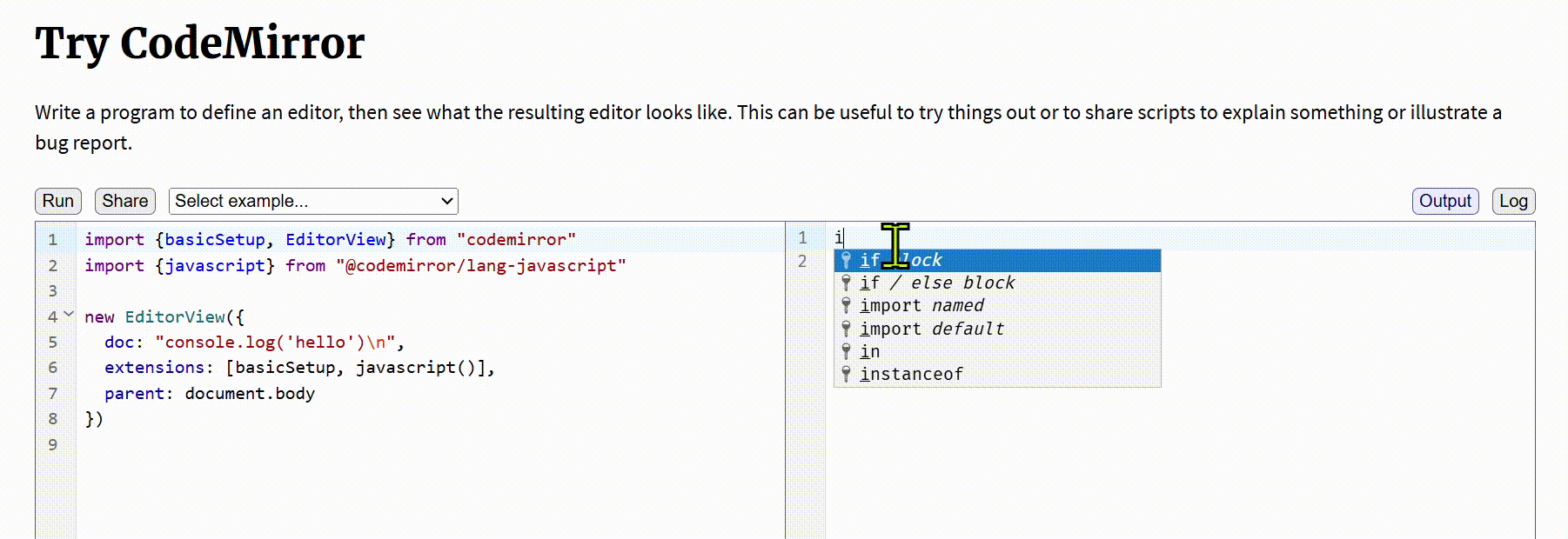Screen dimensions: 1568x539
Task: Click the keyword icon beside 'import named'
Action: (846, 305)
